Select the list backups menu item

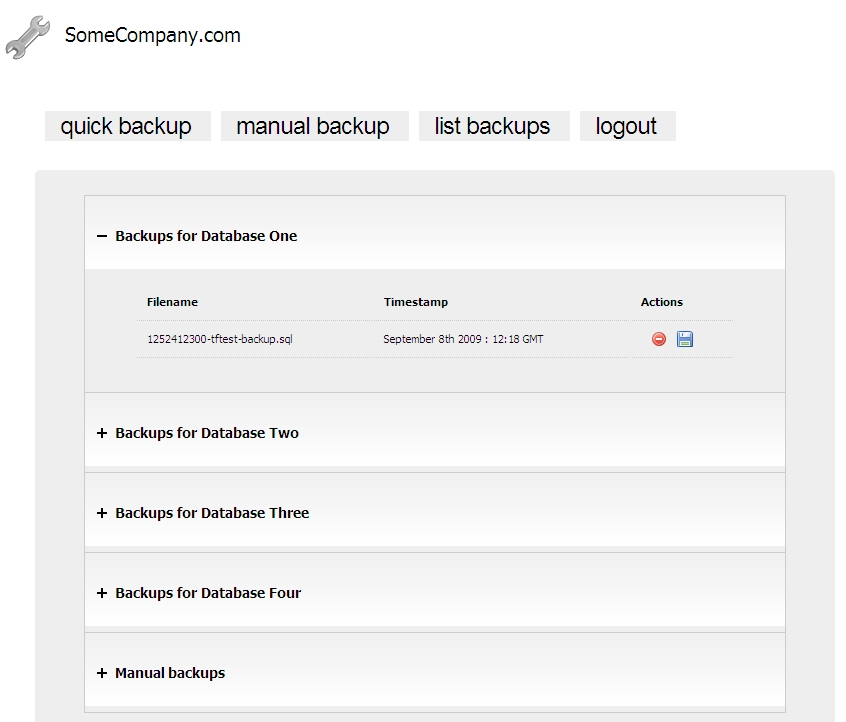coord(492,126)
